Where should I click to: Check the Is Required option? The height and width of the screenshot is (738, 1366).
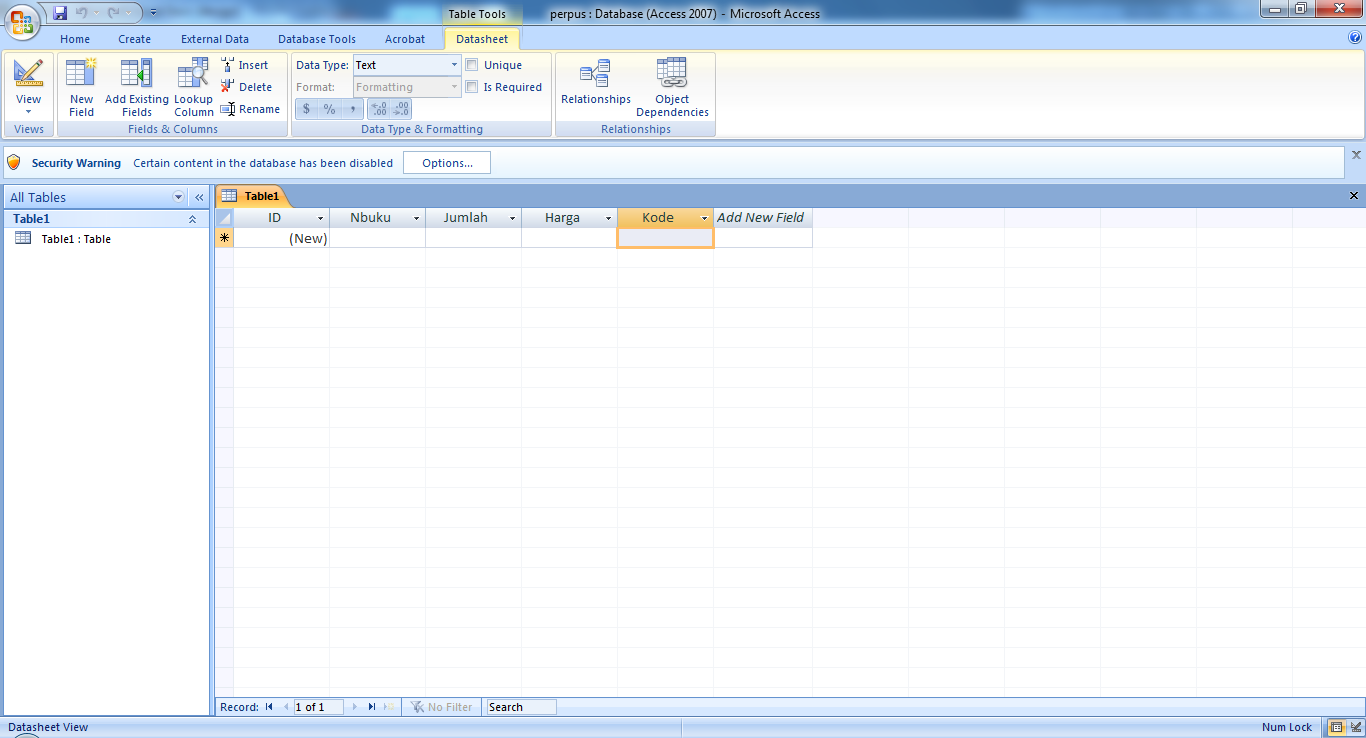(x=471, y=86)
